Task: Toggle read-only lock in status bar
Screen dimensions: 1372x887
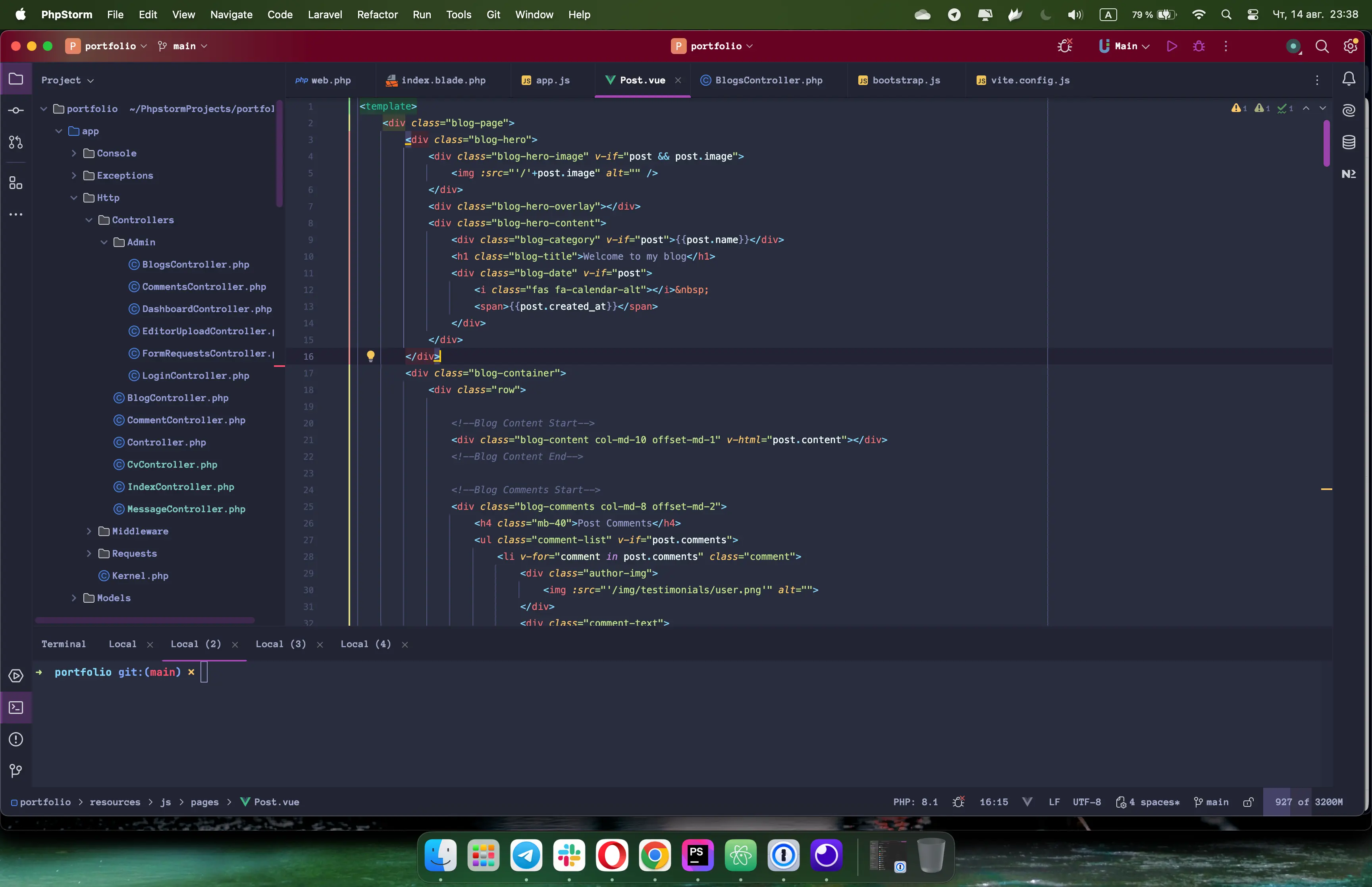Action: point(1248,802)
